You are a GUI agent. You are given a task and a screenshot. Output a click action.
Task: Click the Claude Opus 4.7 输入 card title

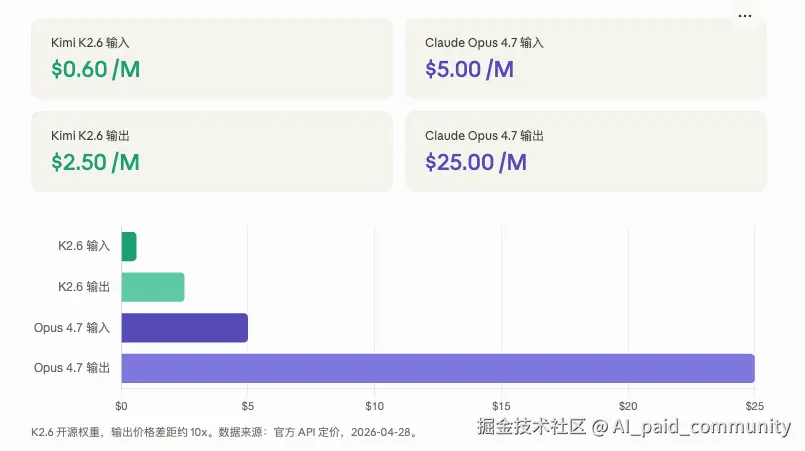coord(484,43)
